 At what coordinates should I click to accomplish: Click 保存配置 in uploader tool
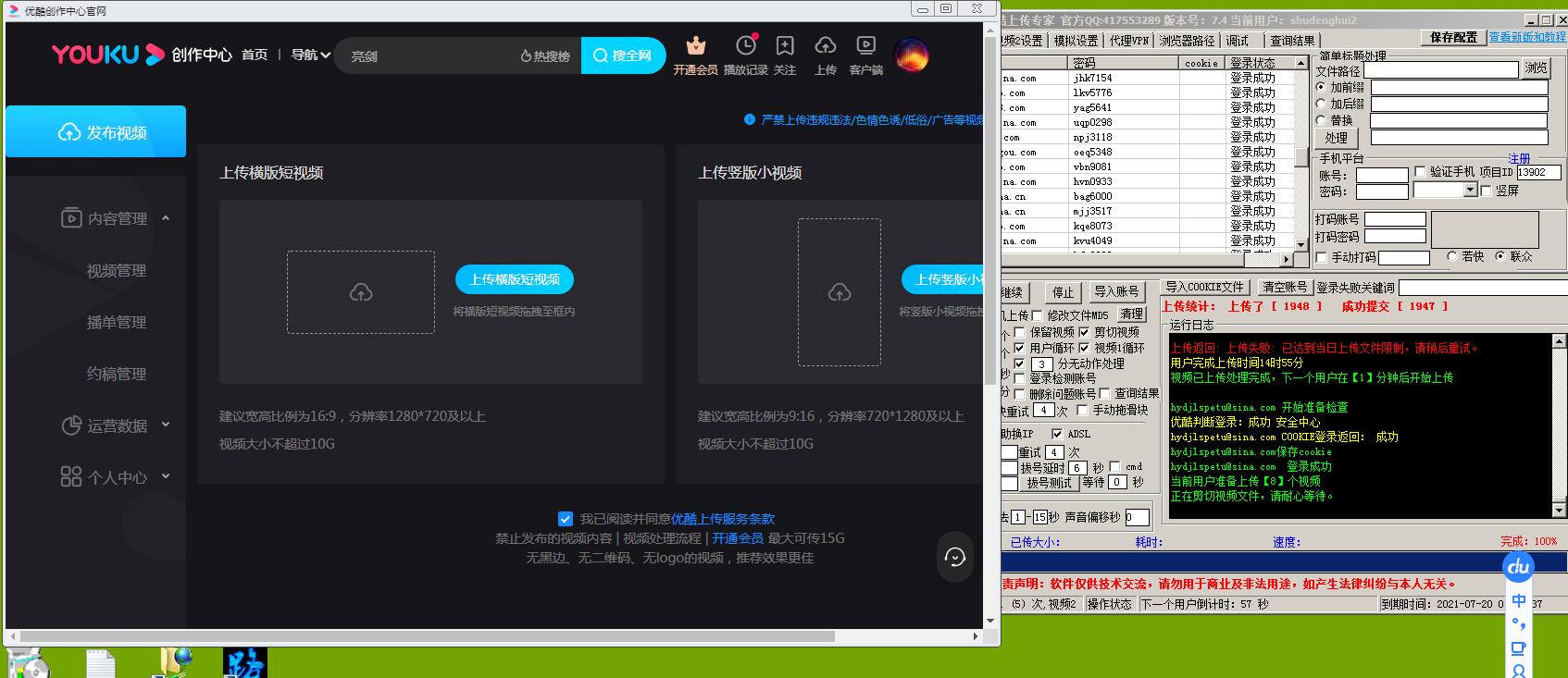pyautogui.click(x=1453, y=37)
